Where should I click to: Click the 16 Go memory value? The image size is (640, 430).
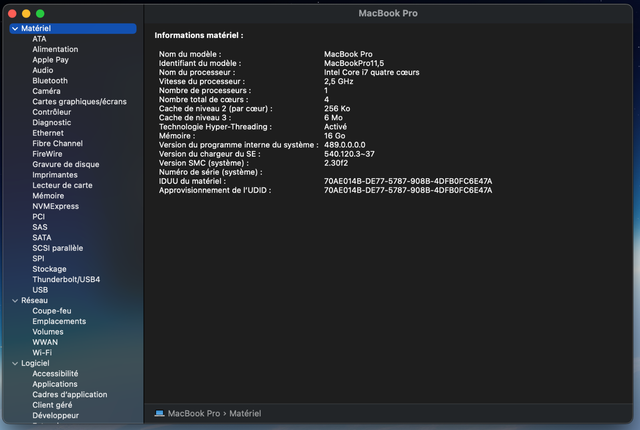pyautogui.click(x=335, y=136)
